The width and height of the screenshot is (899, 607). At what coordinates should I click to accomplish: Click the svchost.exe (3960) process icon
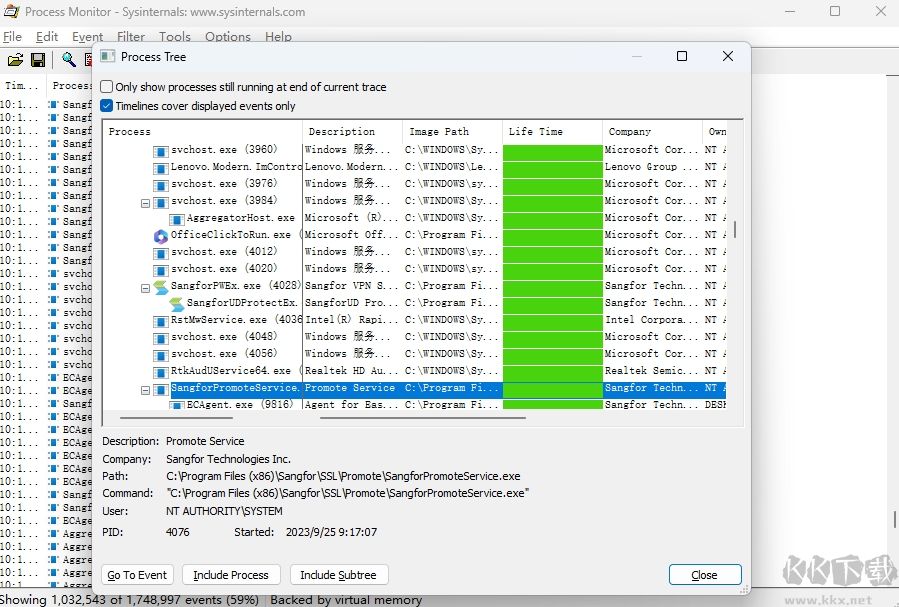161,151
